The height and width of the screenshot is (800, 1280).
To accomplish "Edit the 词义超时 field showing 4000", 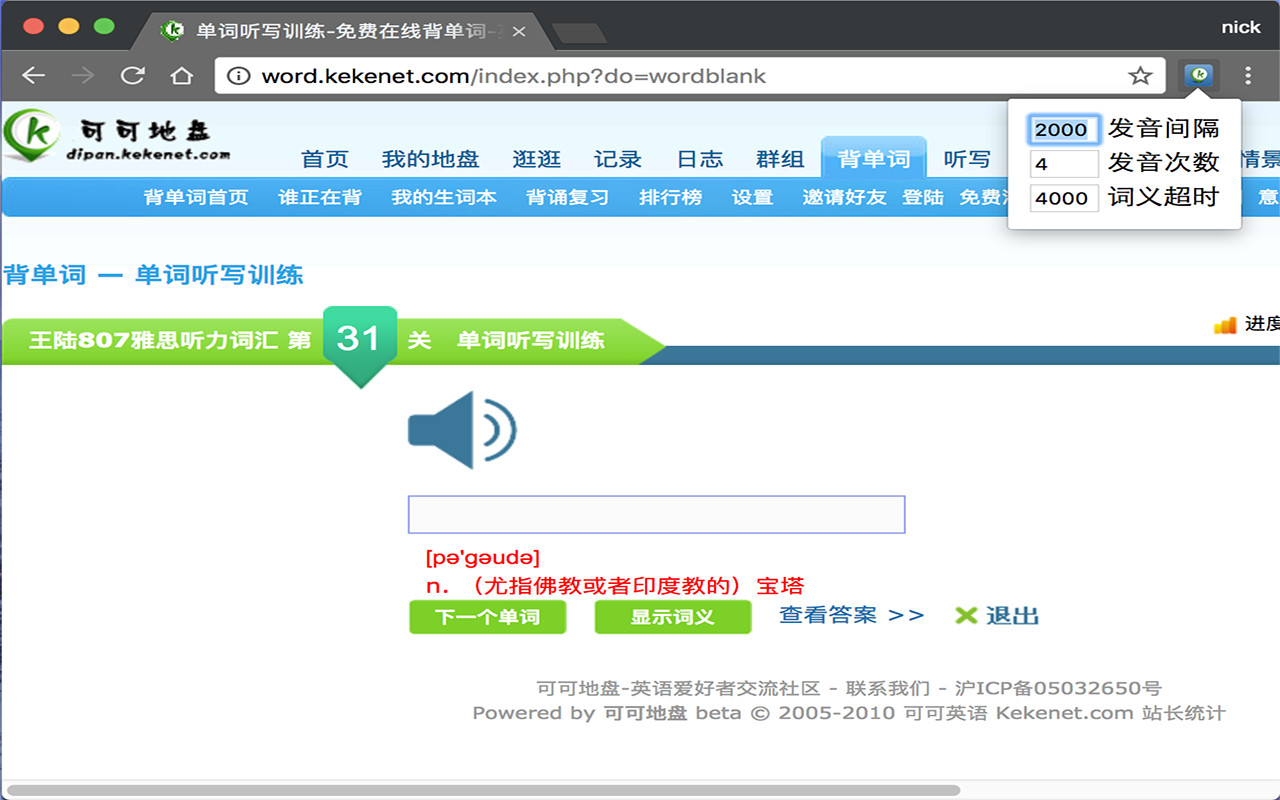I will click(x=1064, y=197).
